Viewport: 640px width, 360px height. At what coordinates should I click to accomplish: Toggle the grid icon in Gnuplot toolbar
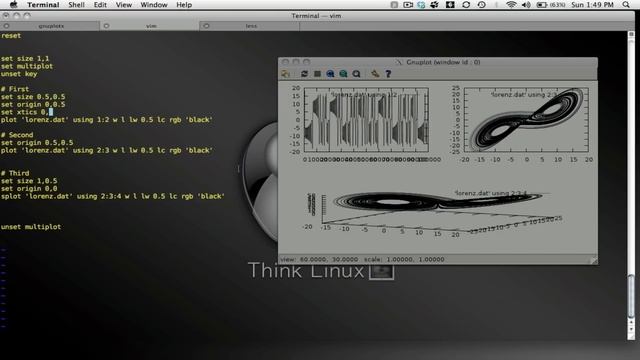[318, 74]
